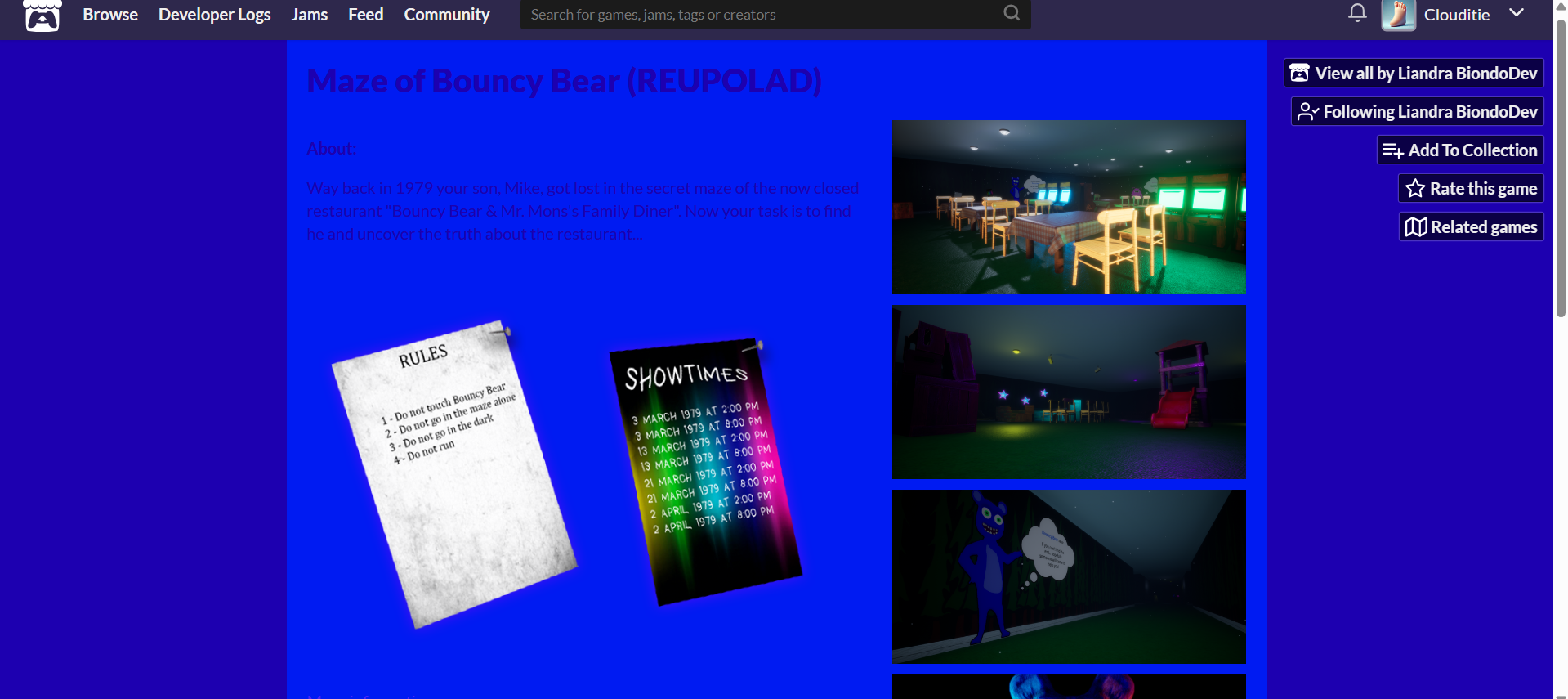Click Clouditie's profile avatar

click(x=1398, y=15)
